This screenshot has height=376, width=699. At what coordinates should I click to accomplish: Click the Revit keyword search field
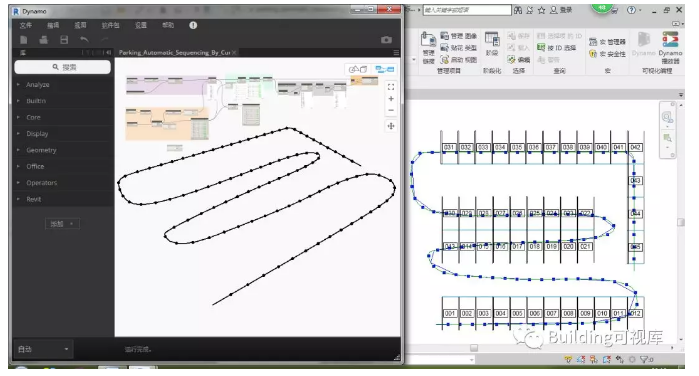click(467, 10)
